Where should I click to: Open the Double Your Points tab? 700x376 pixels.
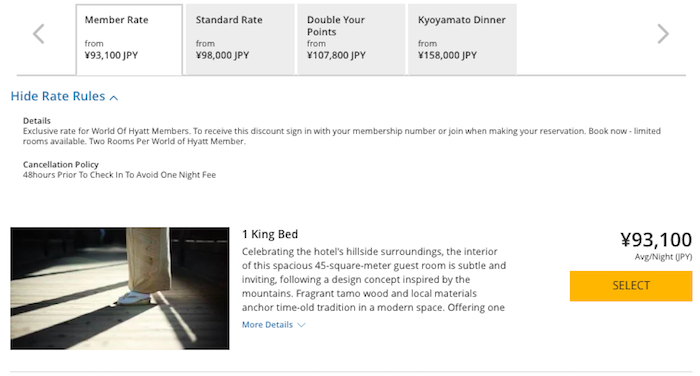[x=351, y=40]
